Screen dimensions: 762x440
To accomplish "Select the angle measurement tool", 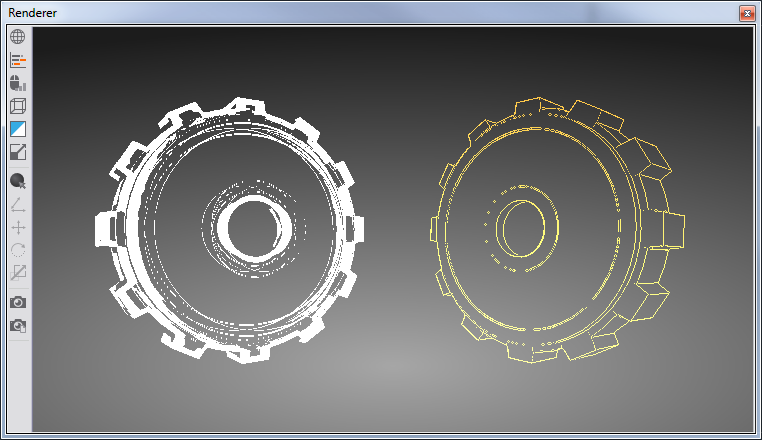I will click(x=18, y=205).
